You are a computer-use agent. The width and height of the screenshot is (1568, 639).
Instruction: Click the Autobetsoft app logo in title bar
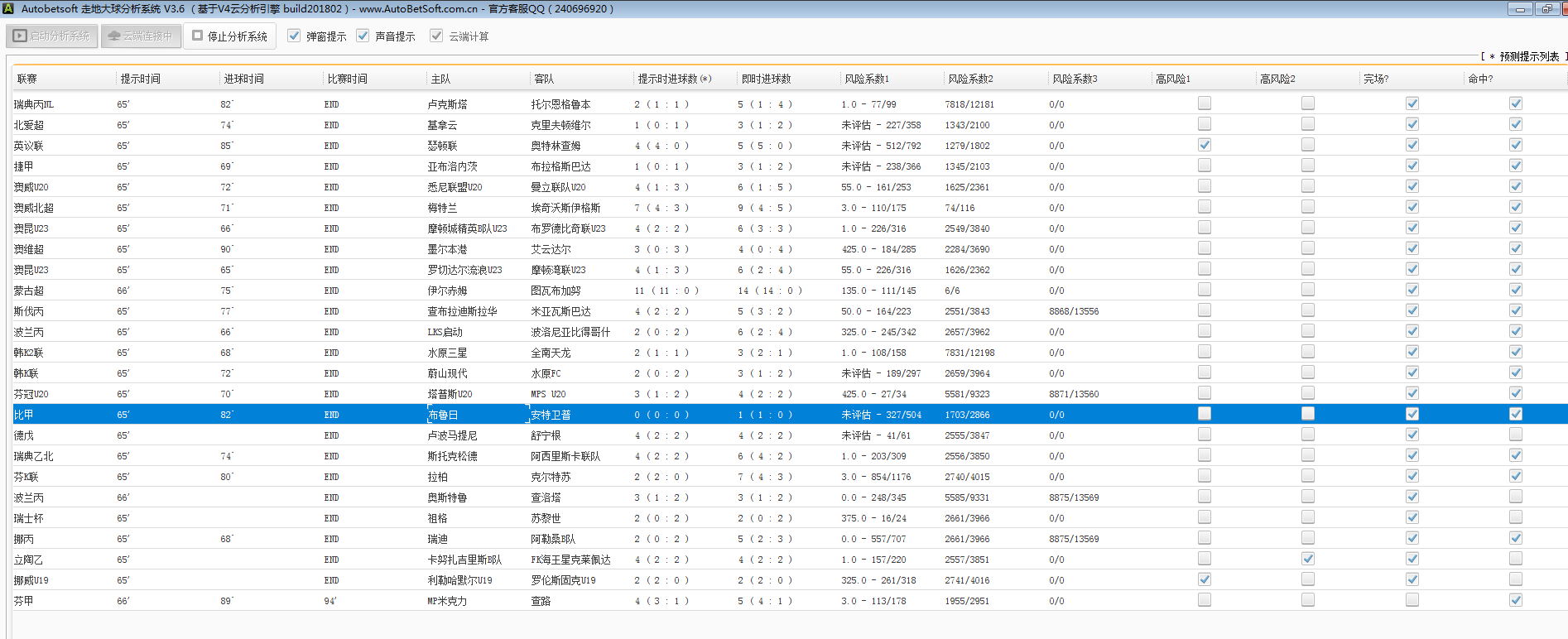click(7, 9)
